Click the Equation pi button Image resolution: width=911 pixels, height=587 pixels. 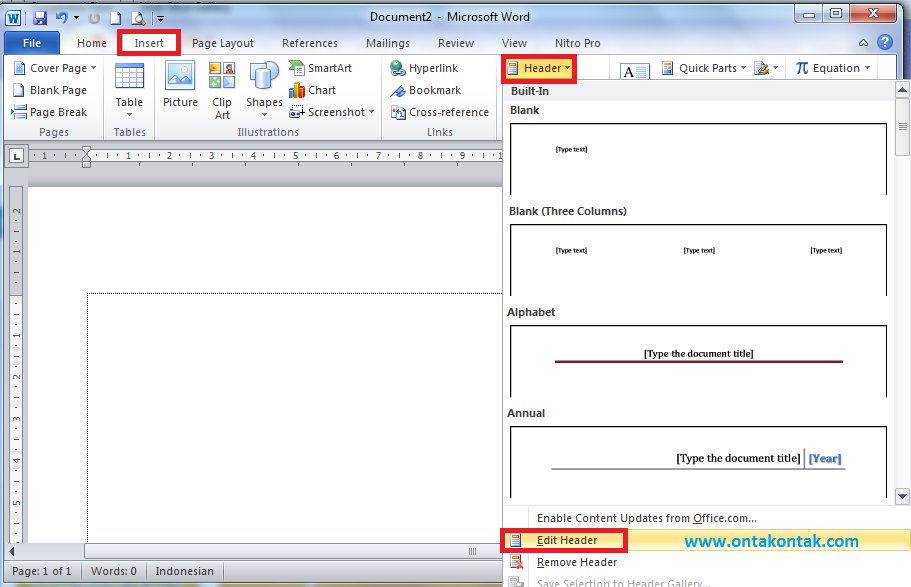[x=827, y=68]
